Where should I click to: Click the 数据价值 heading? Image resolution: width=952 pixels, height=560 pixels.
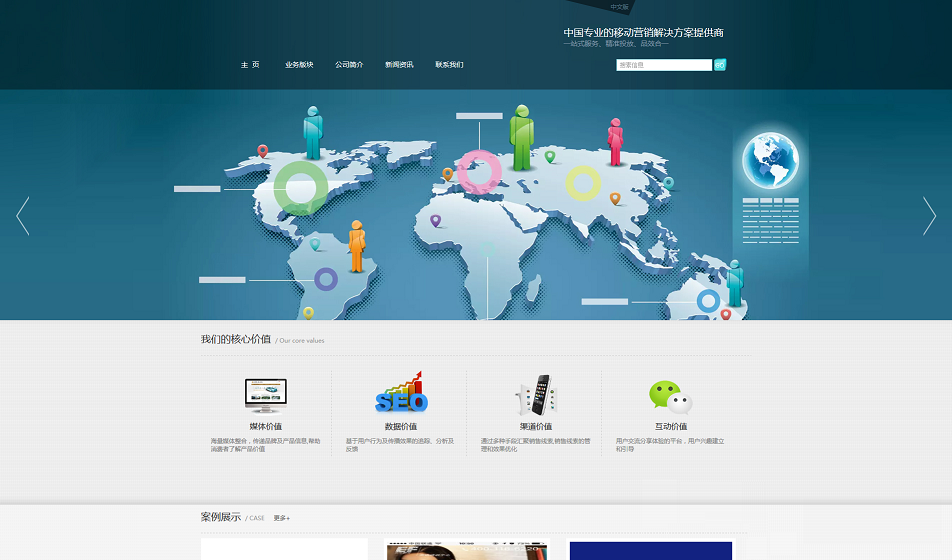pos(401,427)
